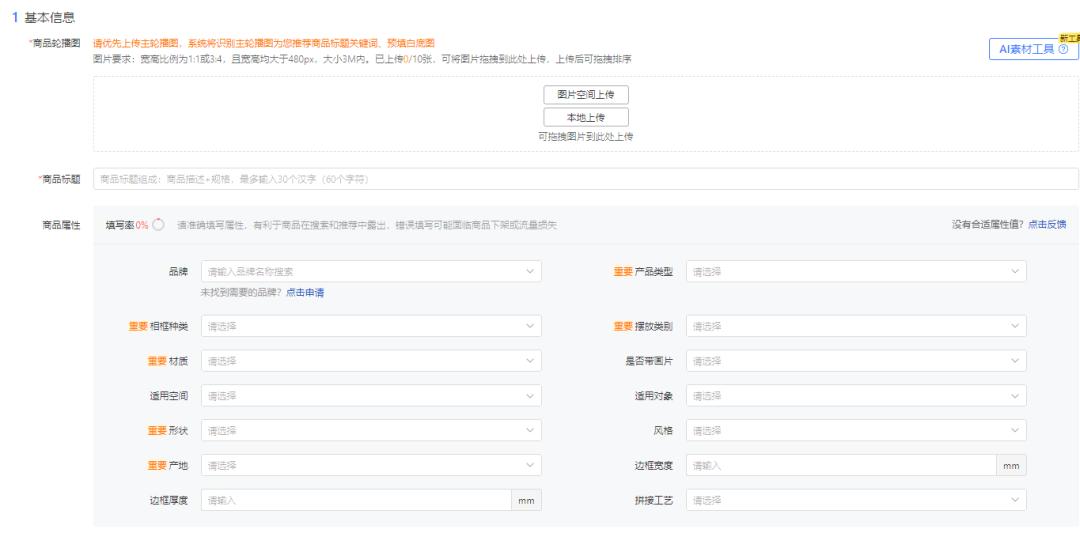Open the 适用空间 dropdown
The width and height of the screenshot is (1080, 533).
[x=371, y=396]
